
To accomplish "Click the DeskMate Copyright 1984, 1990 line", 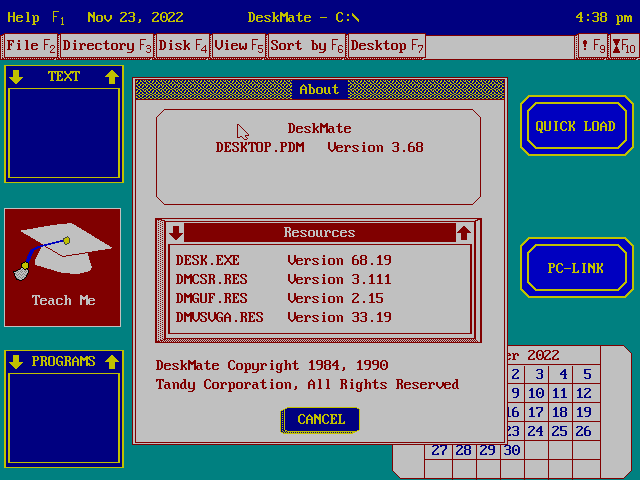I will point(271,365).
